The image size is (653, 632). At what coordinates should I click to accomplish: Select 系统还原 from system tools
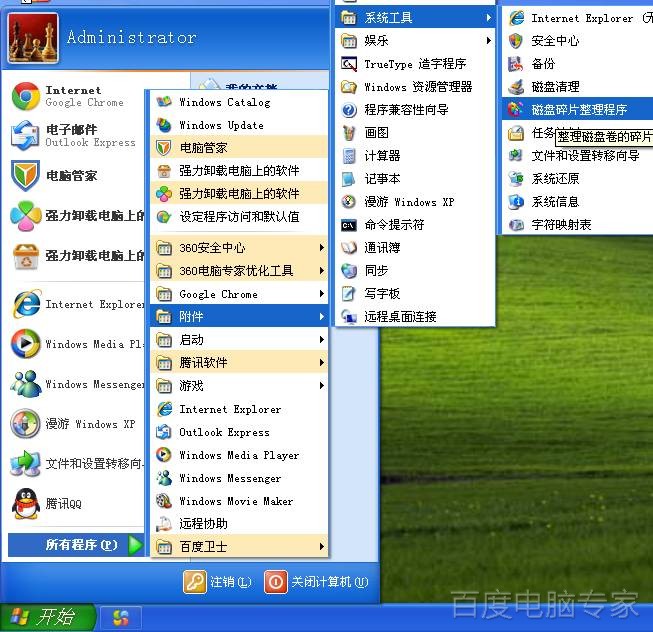click(x=555, y=179)
